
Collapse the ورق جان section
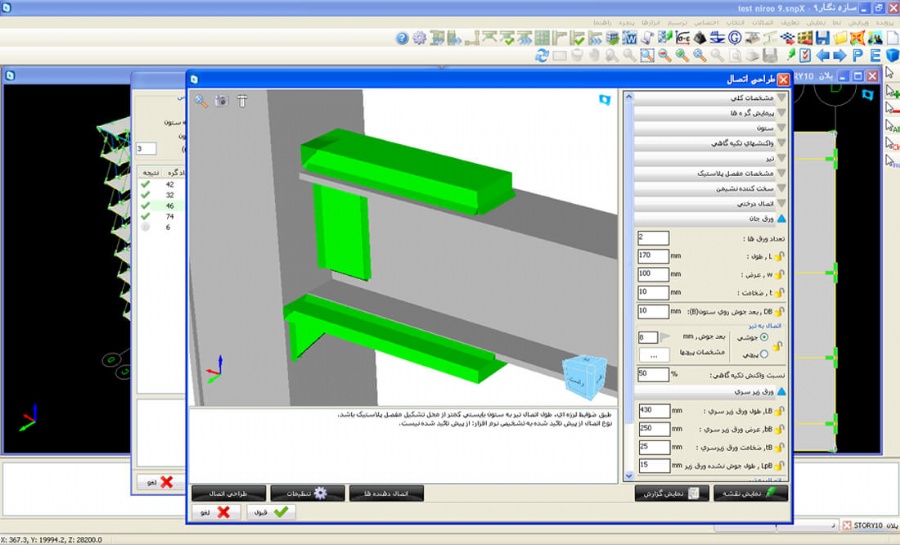(x=781, y=218)
